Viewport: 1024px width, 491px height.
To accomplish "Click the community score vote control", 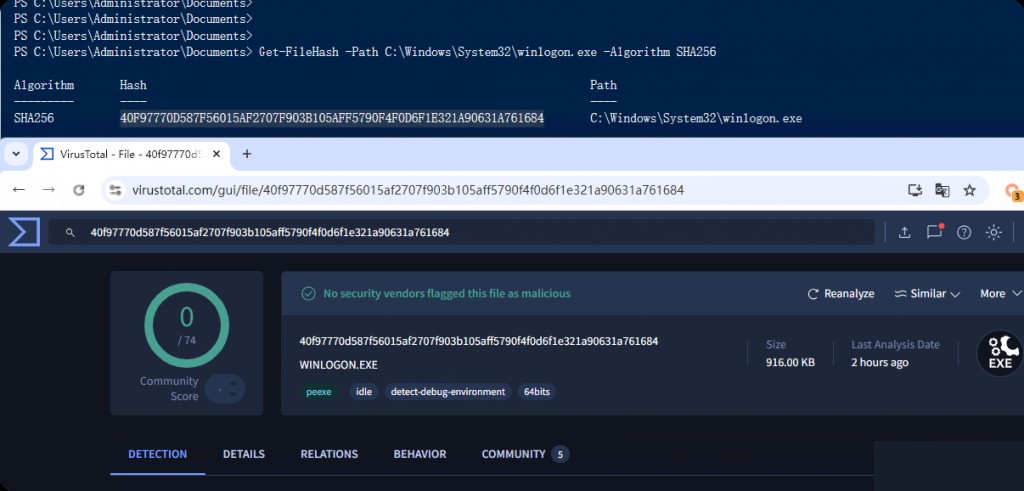I will (225, 389).
